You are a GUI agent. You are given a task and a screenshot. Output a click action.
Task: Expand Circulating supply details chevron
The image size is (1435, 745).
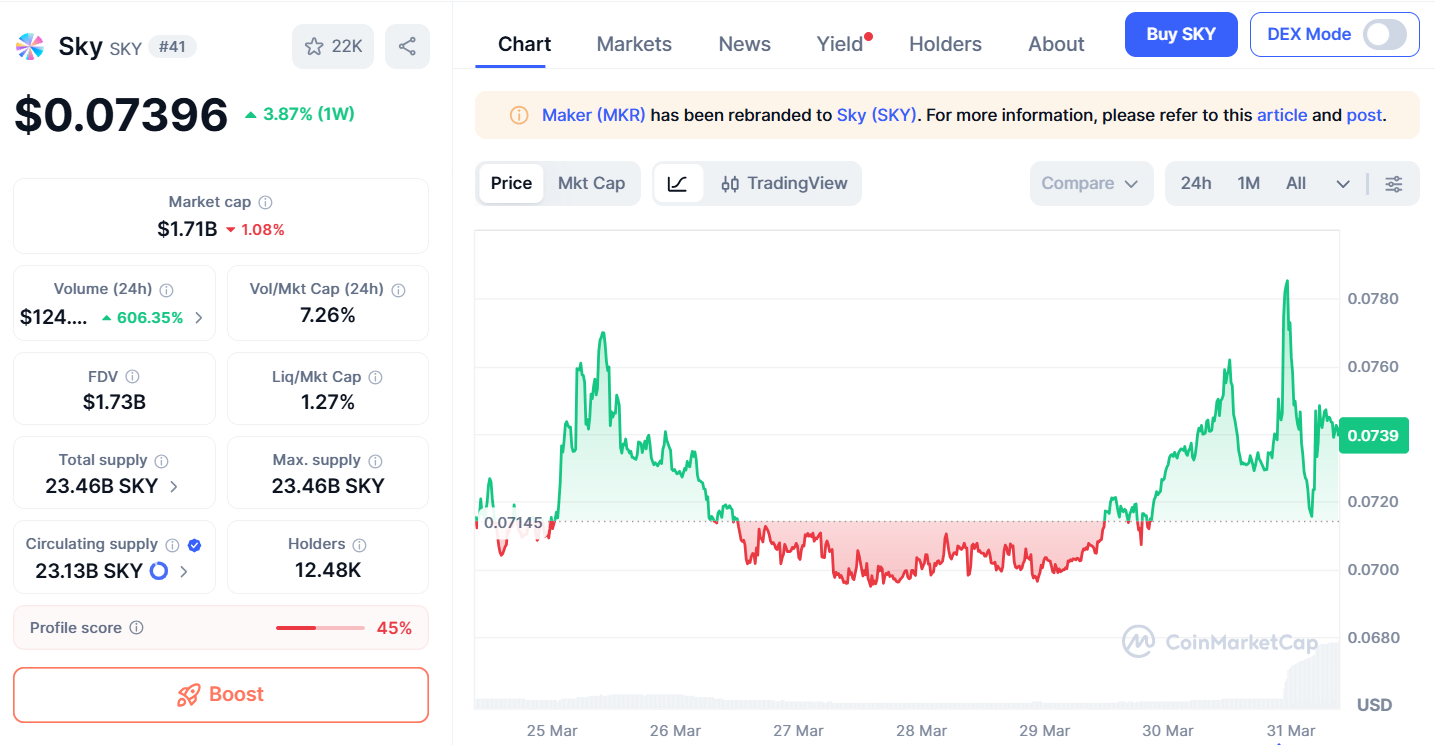tap(183, 572)
